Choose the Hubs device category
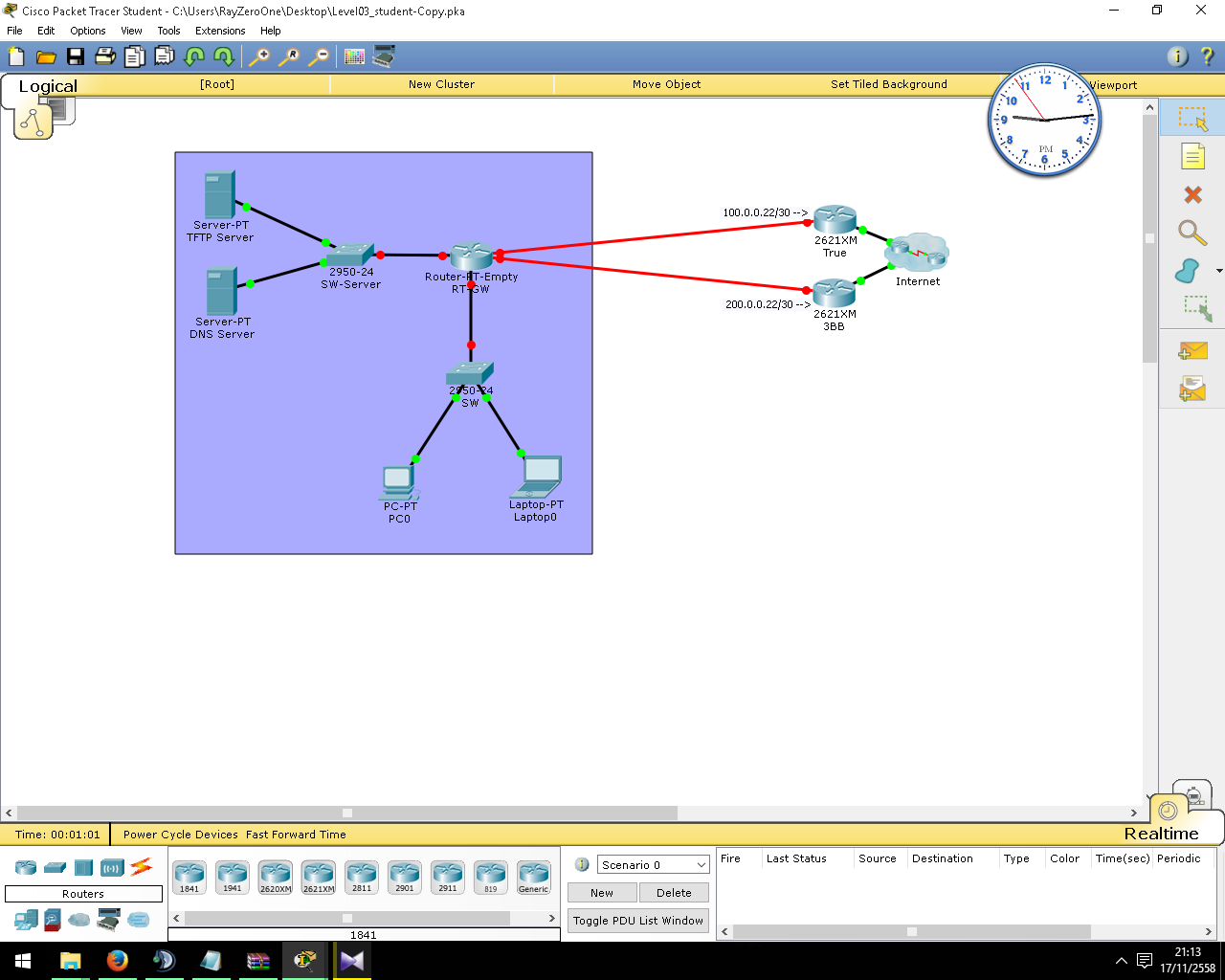 (84, 867)
